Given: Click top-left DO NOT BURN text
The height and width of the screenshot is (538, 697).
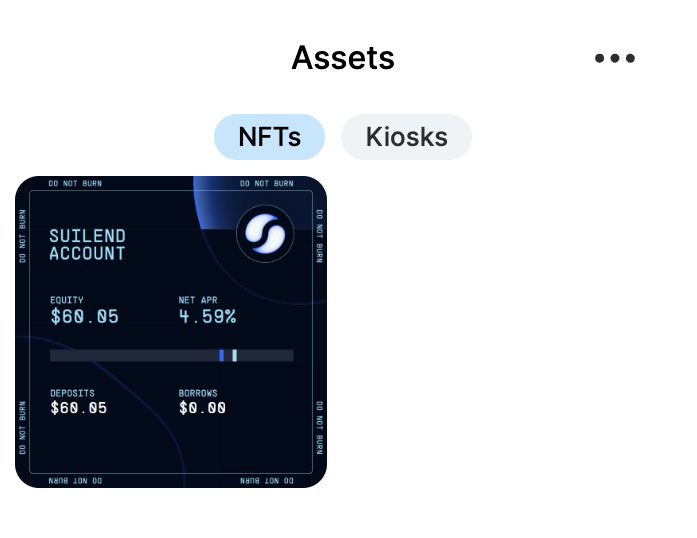Looking at the screenshot, I should click(75, 183).
